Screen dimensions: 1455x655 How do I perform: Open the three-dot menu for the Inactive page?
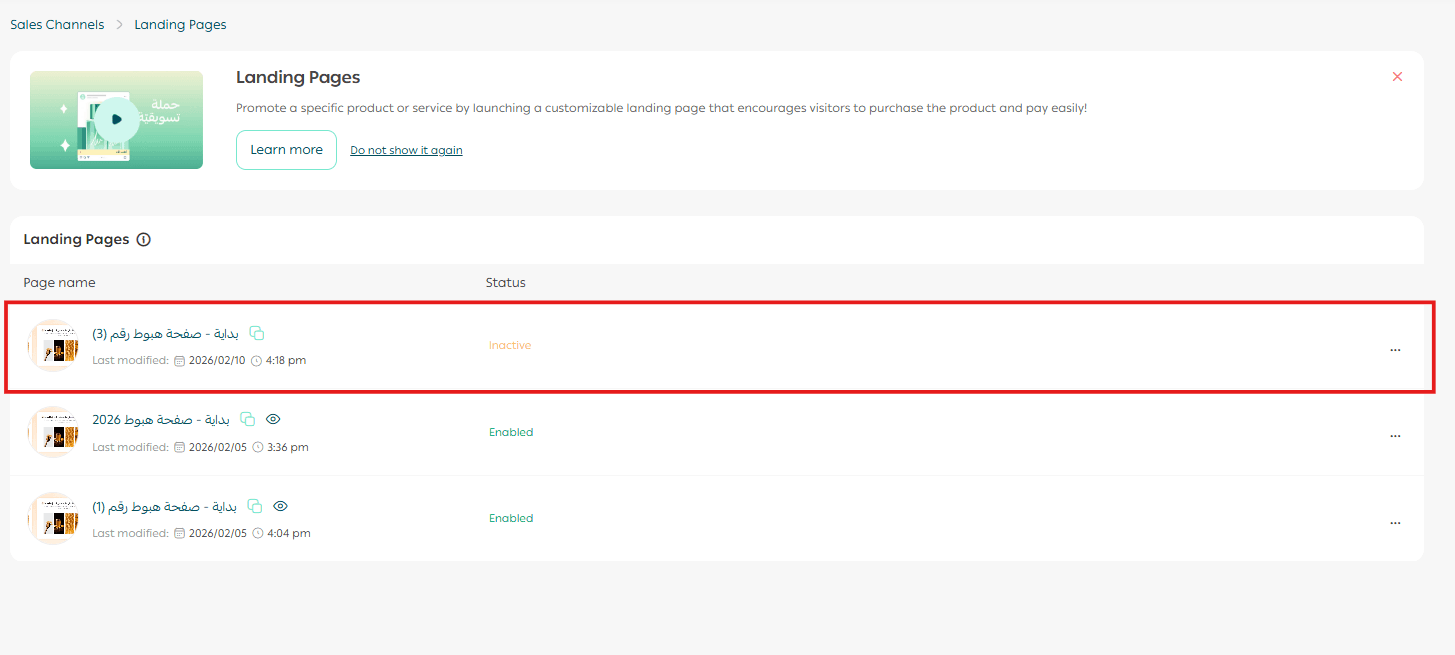tap(1395, 350)
